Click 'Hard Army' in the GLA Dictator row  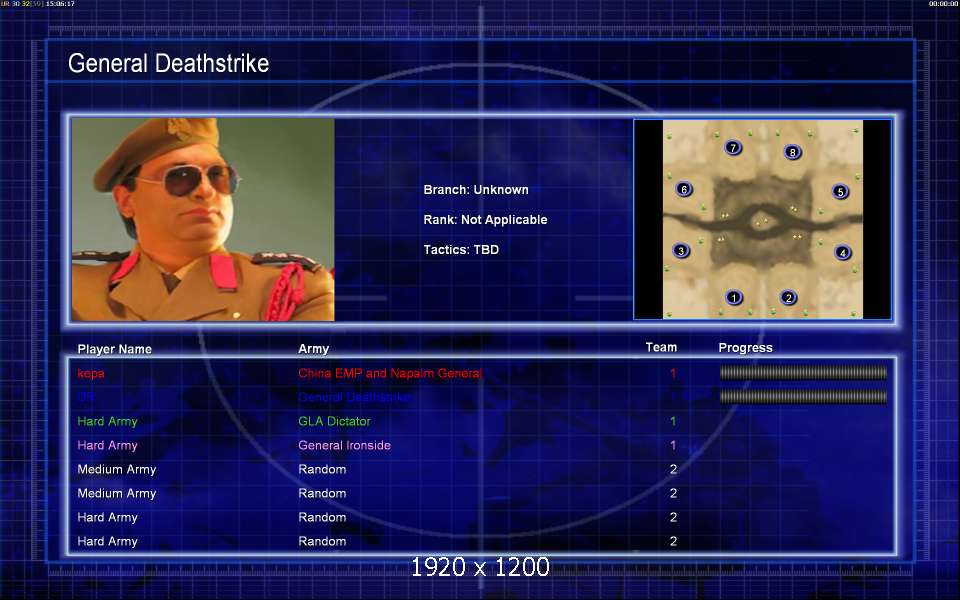(107, 421)
